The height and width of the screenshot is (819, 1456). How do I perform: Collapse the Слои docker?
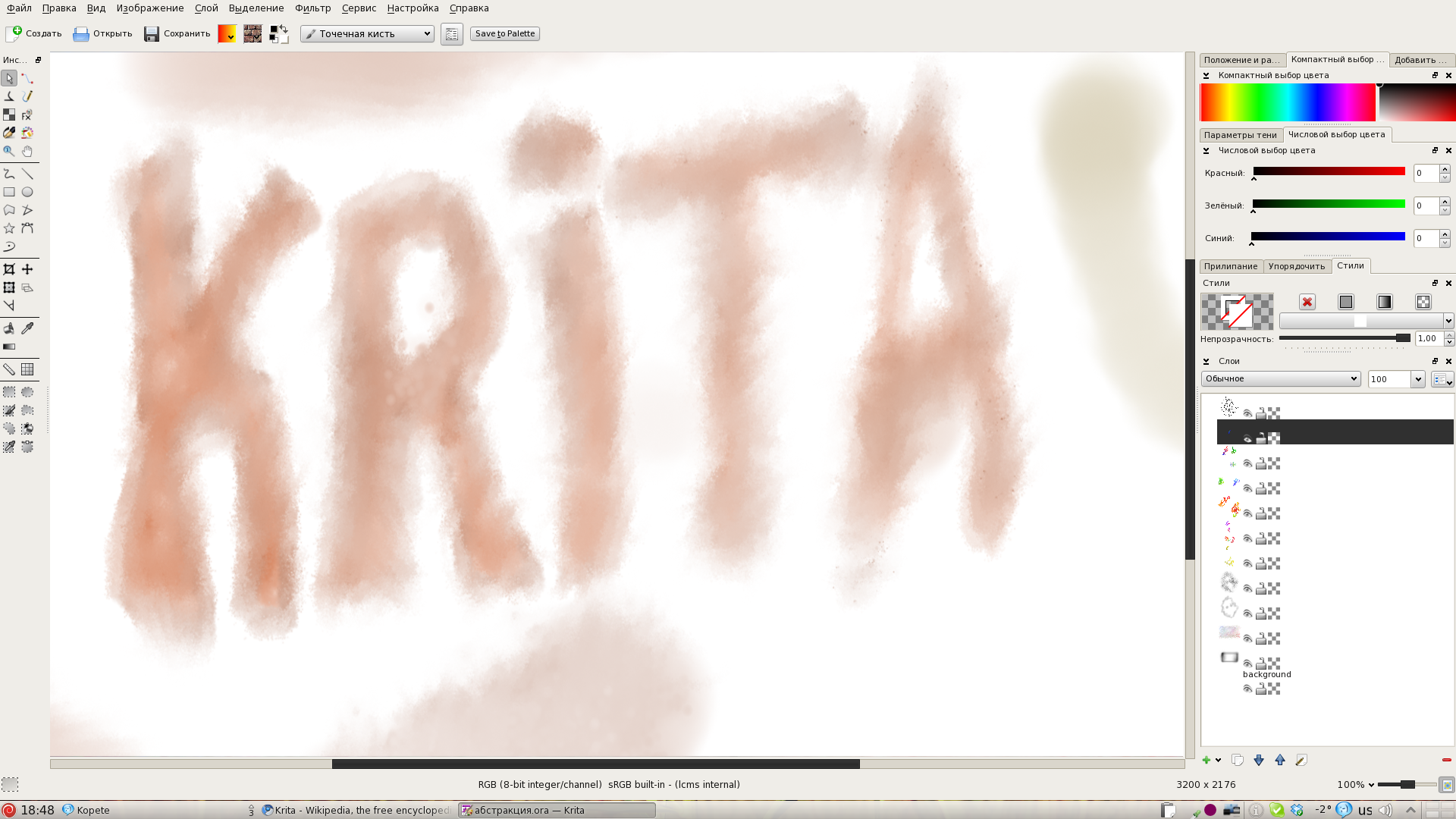click(1206, 361)
